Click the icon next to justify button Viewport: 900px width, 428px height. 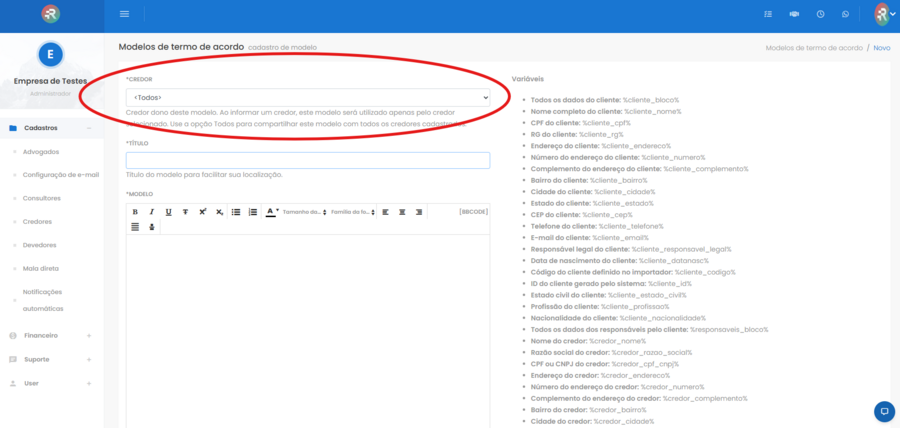point(152,227)
